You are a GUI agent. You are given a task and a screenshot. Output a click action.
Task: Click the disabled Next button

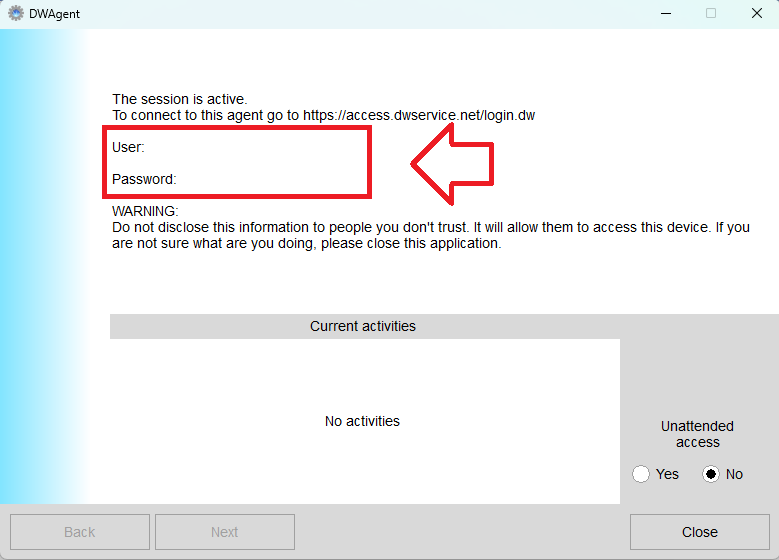225,532
